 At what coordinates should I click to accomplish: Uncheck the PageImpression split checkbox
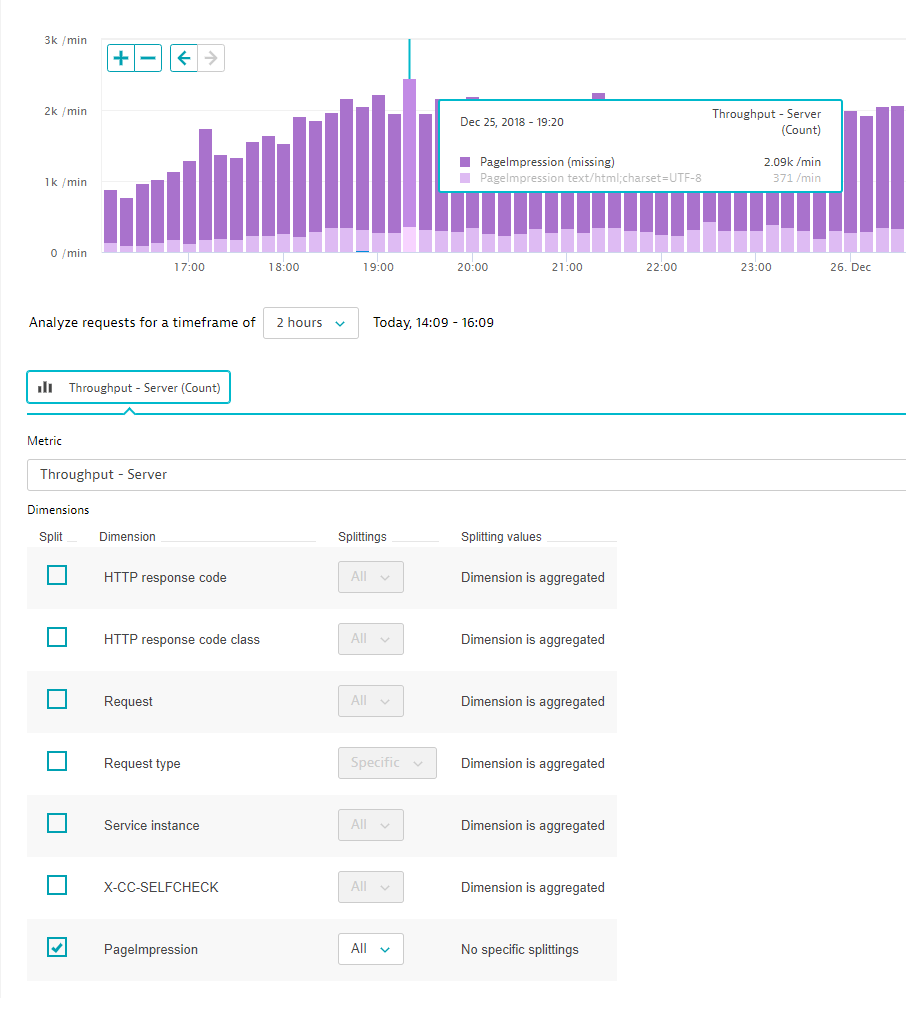tap(57, 948)
